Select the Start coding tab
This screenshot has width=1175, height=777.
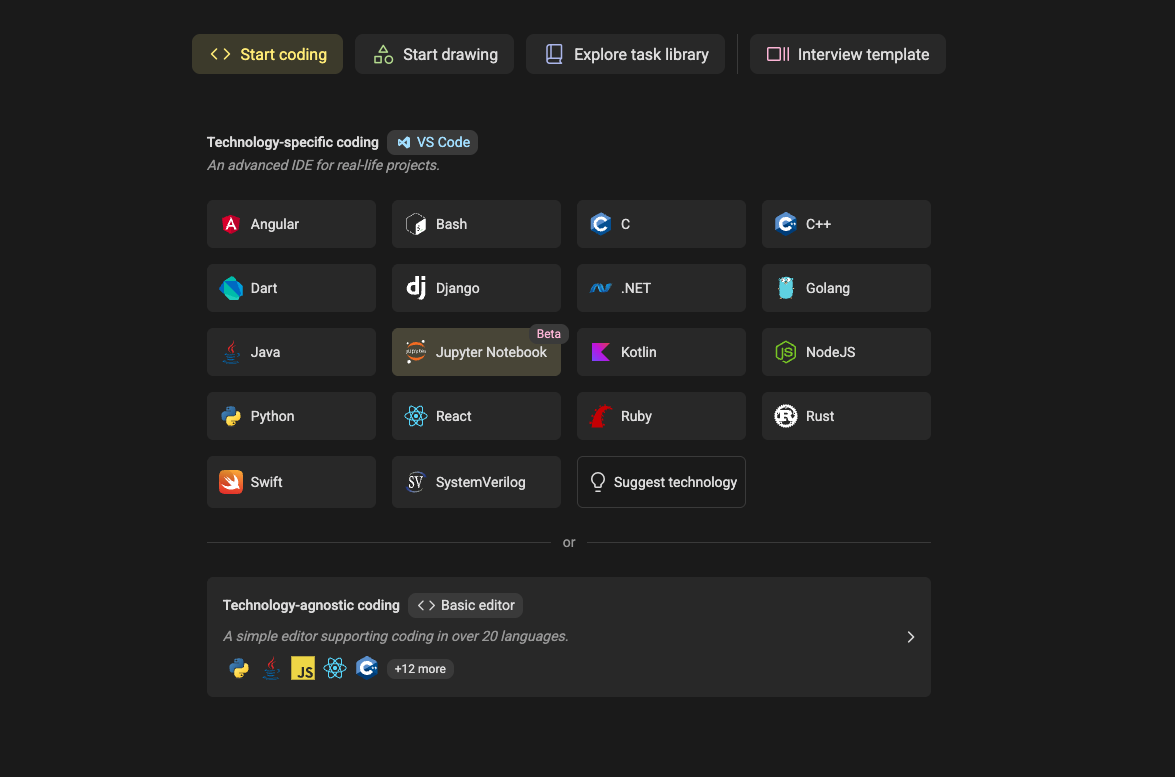click(x=268, y=54)
